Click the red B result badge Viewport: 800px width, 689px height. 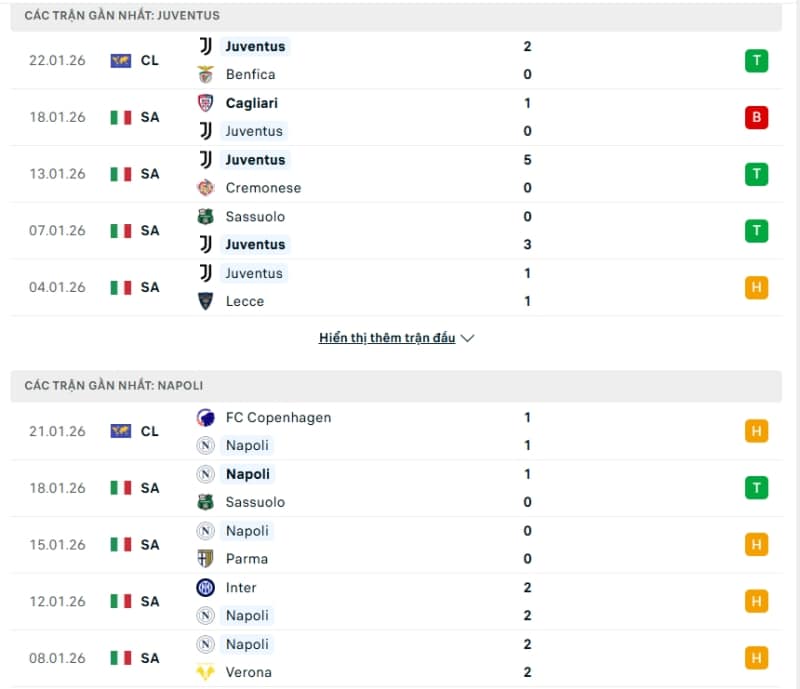click(757, 117)
